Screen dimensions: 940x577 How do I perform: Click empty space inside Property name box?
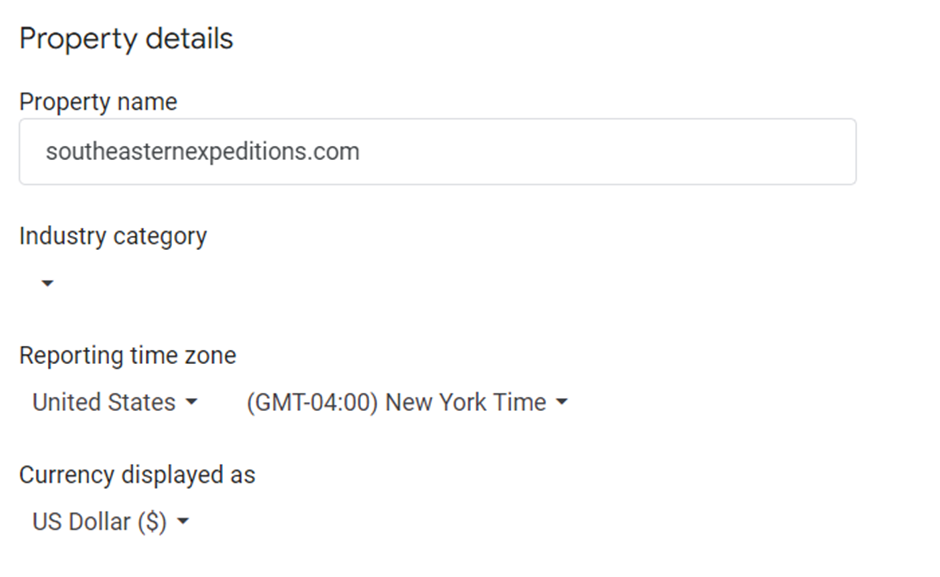click(650, 152)
